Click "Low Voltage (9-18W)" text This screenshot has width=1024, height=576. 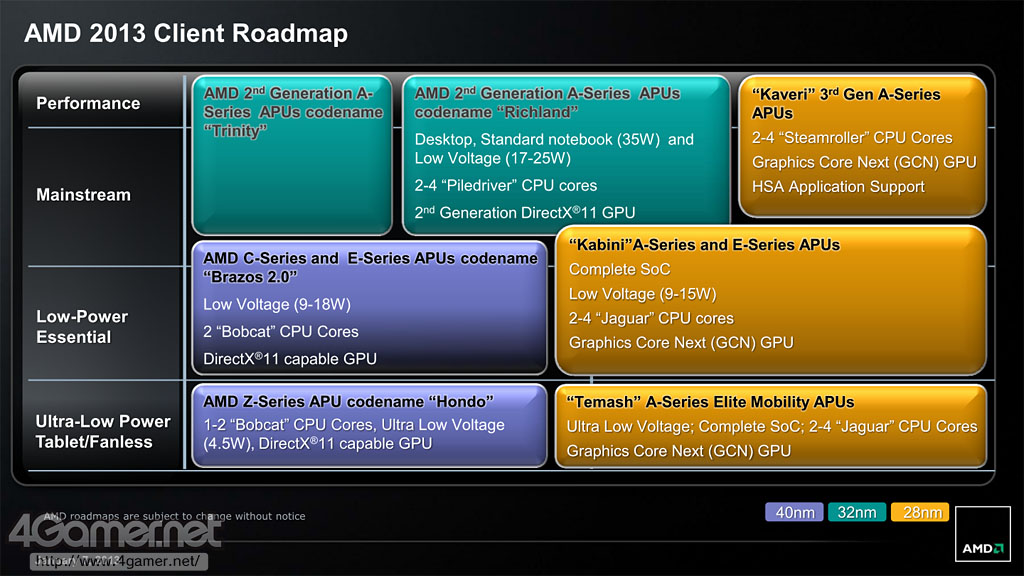(277, 304)
